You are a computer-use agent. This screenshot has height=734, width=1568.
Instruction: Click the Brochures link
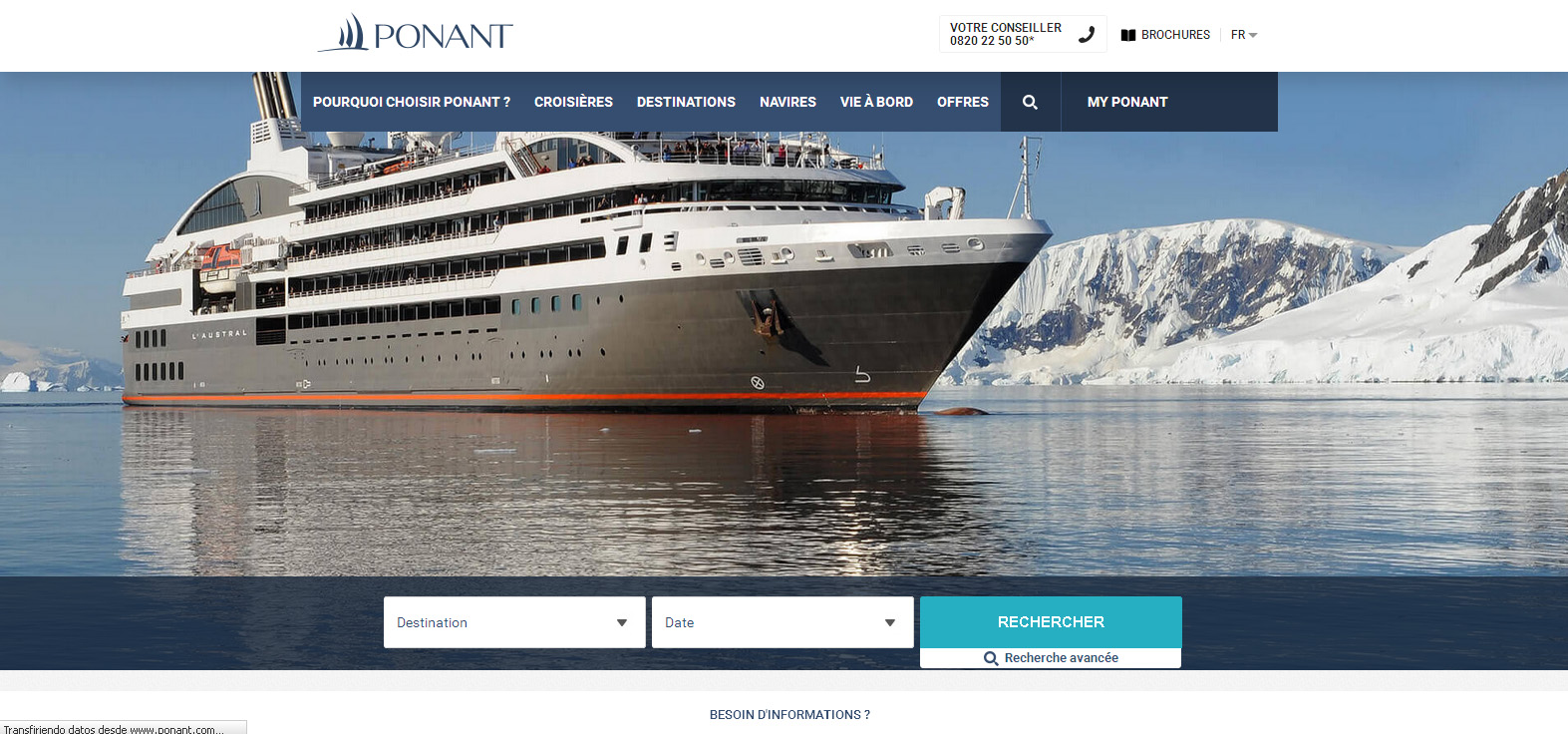1175,35
